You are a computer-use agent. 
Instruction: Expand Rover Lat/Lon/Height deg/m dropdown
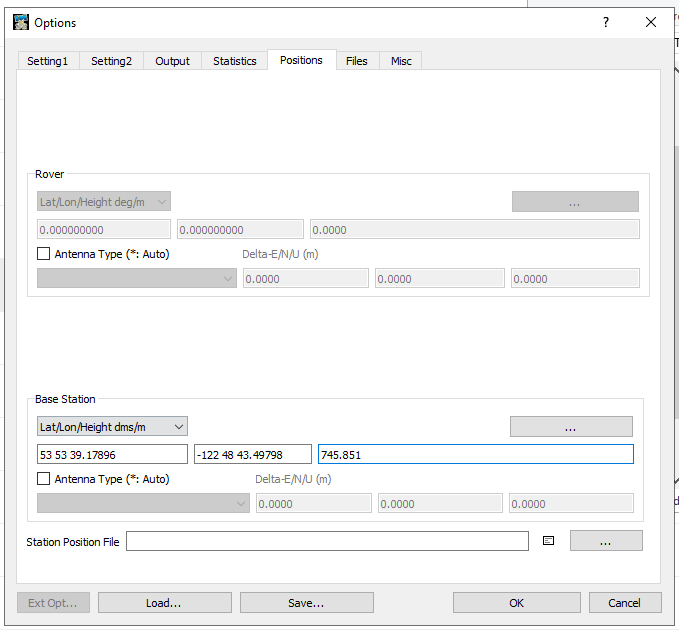104,202
